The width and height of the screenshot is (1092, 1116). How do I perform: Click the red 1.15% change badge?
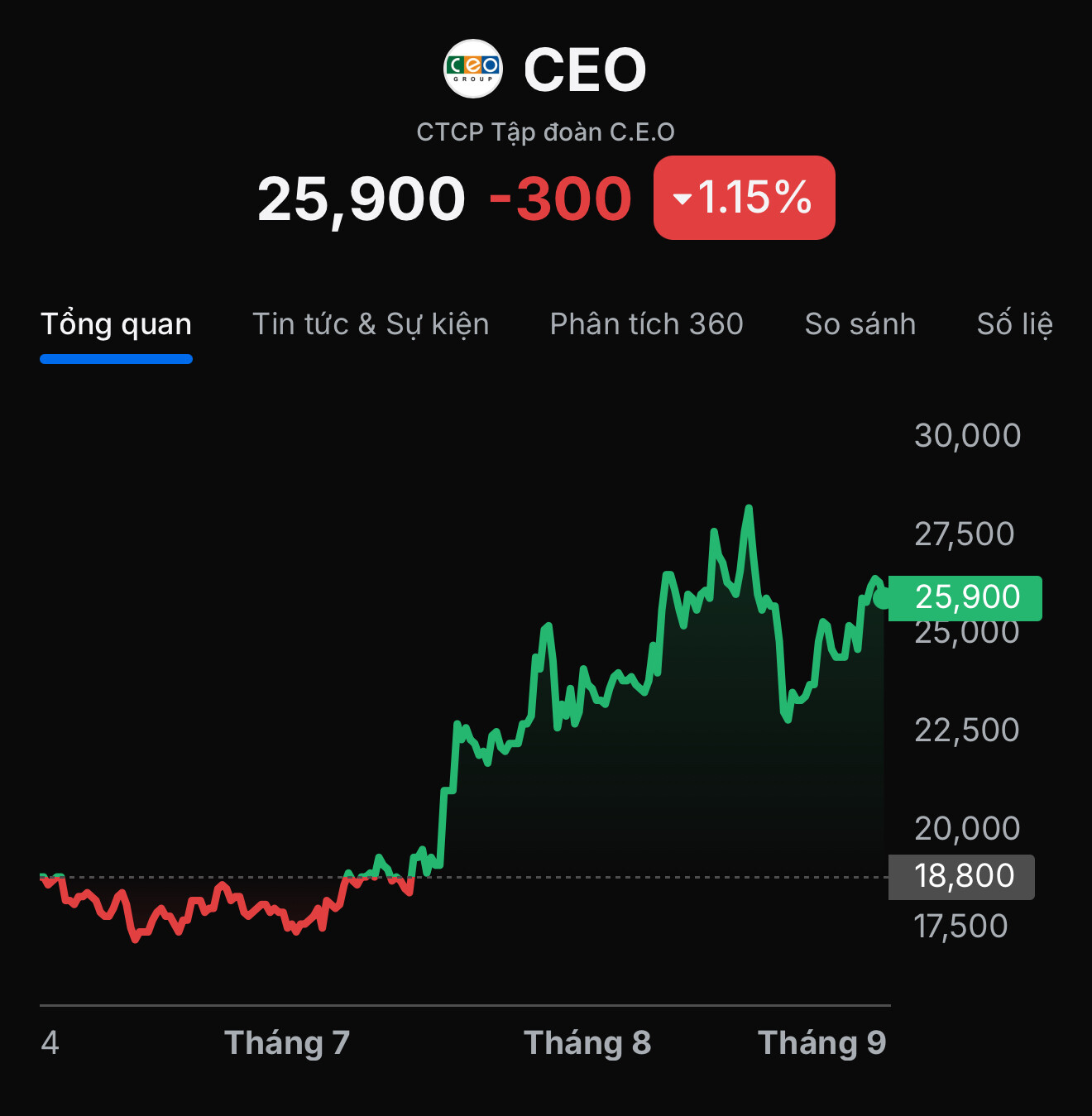point(745,198)
